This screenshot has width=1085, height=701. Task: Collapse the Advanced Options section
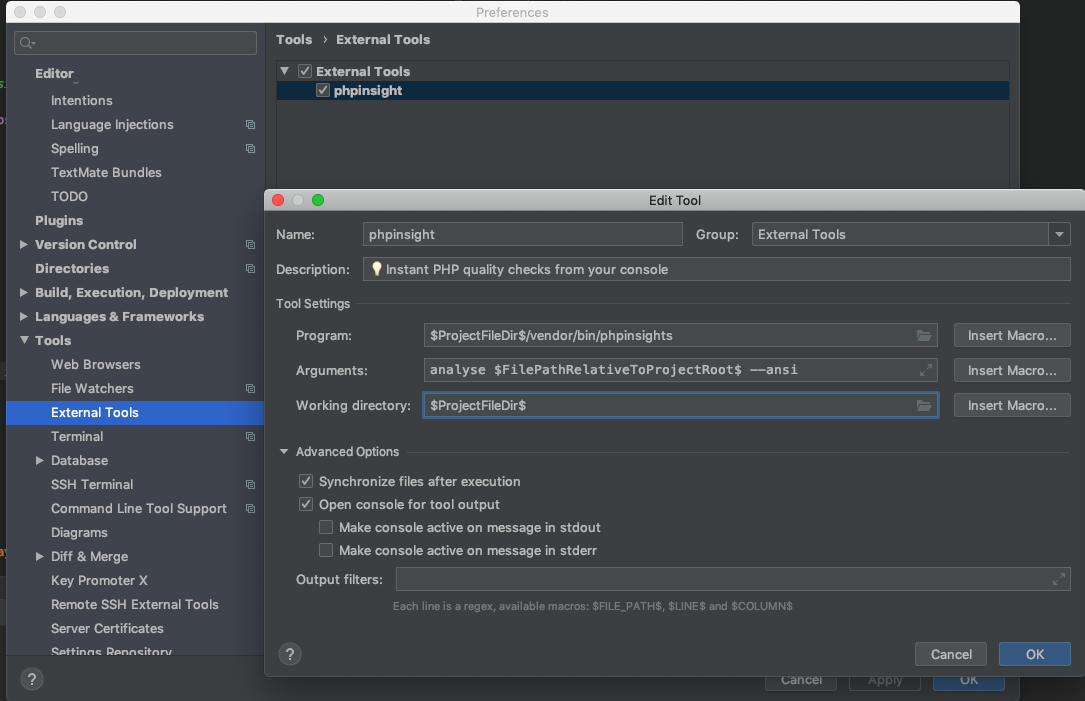(284, 451)
